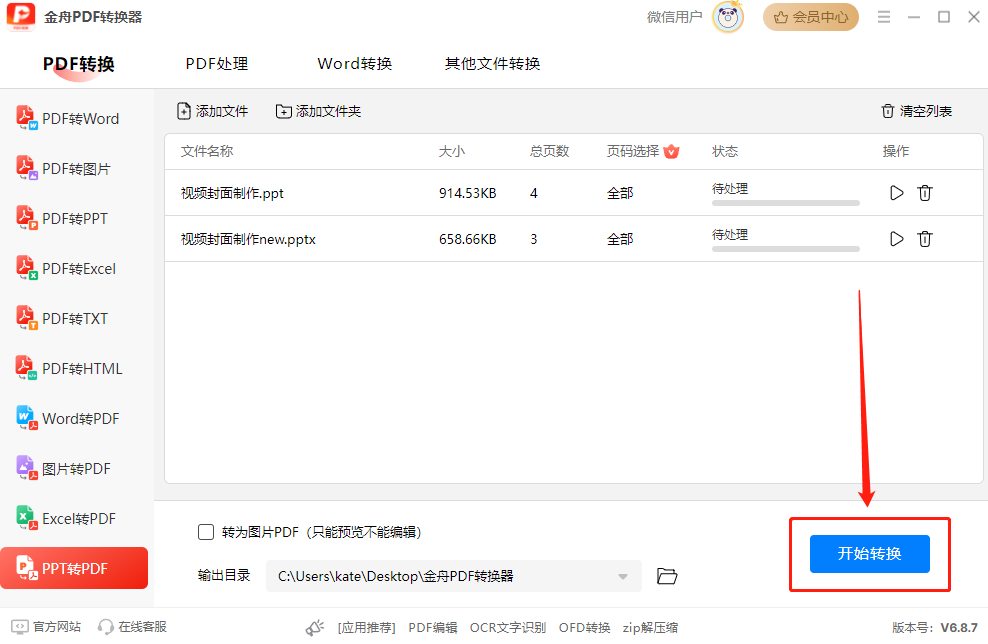The width and height of the screenshot is (988, 644).
Task: Click 添加文件夹 to add a folder
Action: [x=318, y=111]
